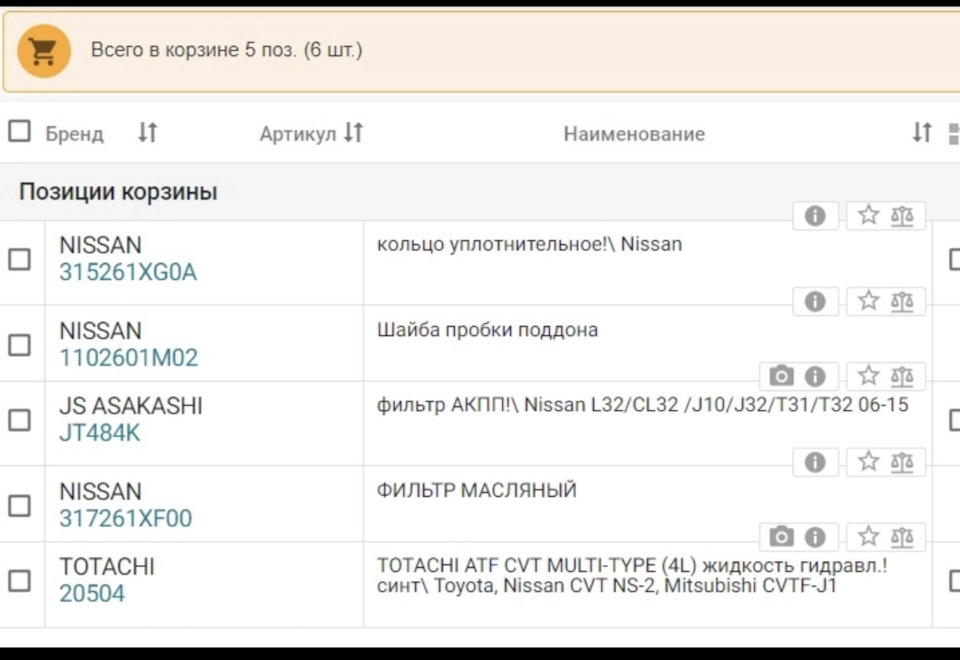
Task: Tick the TOTACHI 20504 row checkbox
Action: pyautogui.click(x=19, y=580)
